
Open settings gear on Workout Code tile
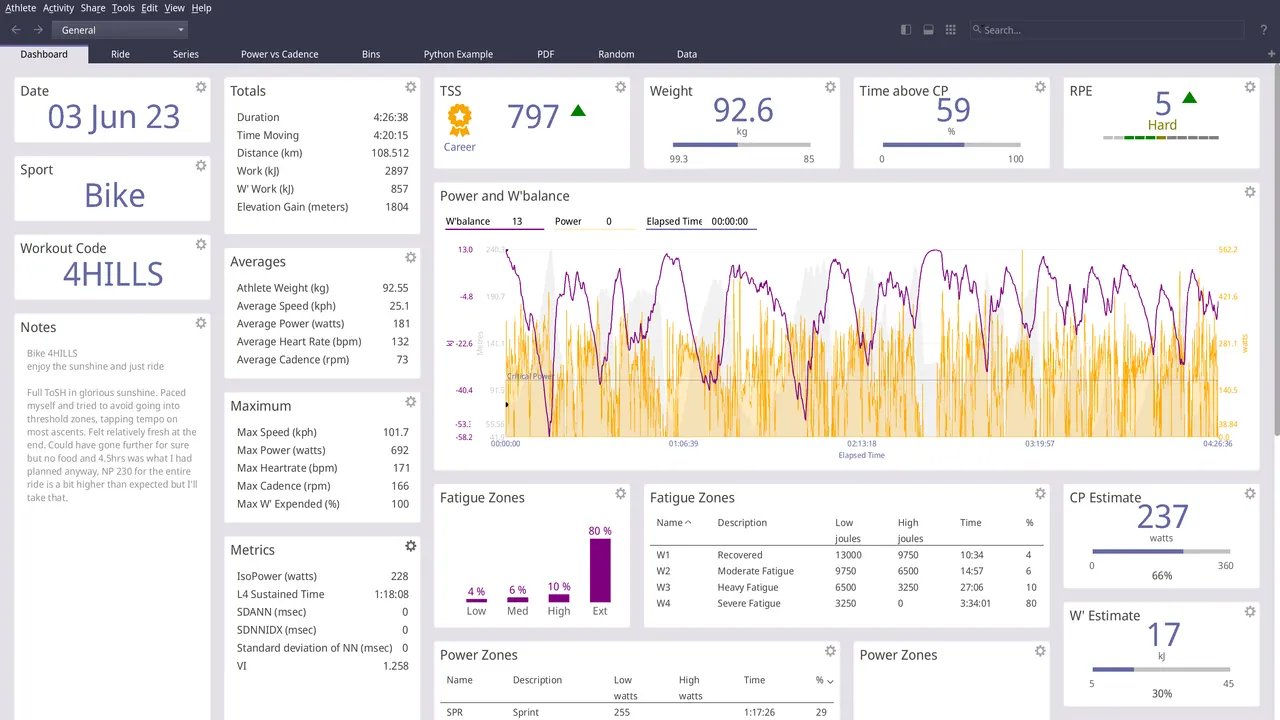201,244
